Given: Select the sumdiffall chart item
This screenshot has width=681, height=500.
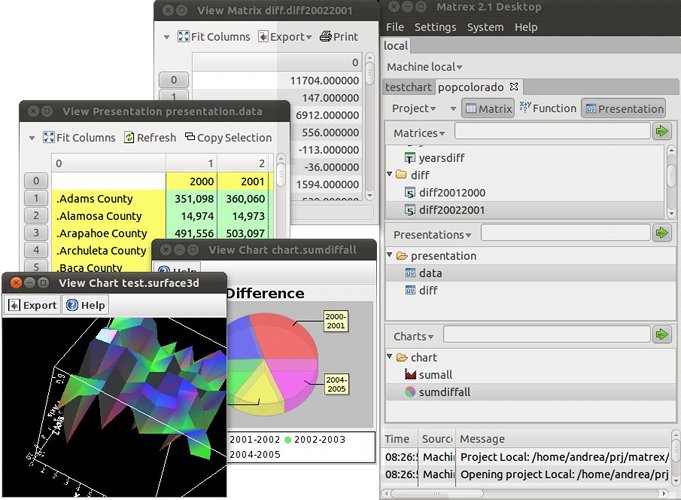Looking at the screenshot, I should [x=444, y=392].
